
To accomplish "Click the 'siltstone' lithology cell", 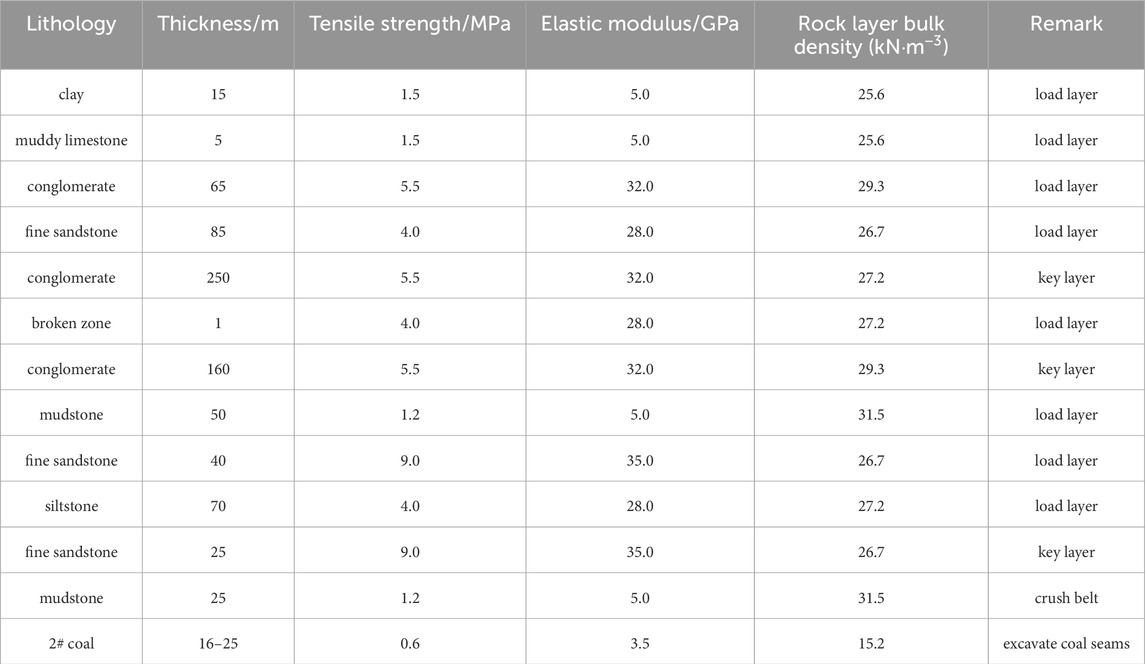I will click(71, 507).
